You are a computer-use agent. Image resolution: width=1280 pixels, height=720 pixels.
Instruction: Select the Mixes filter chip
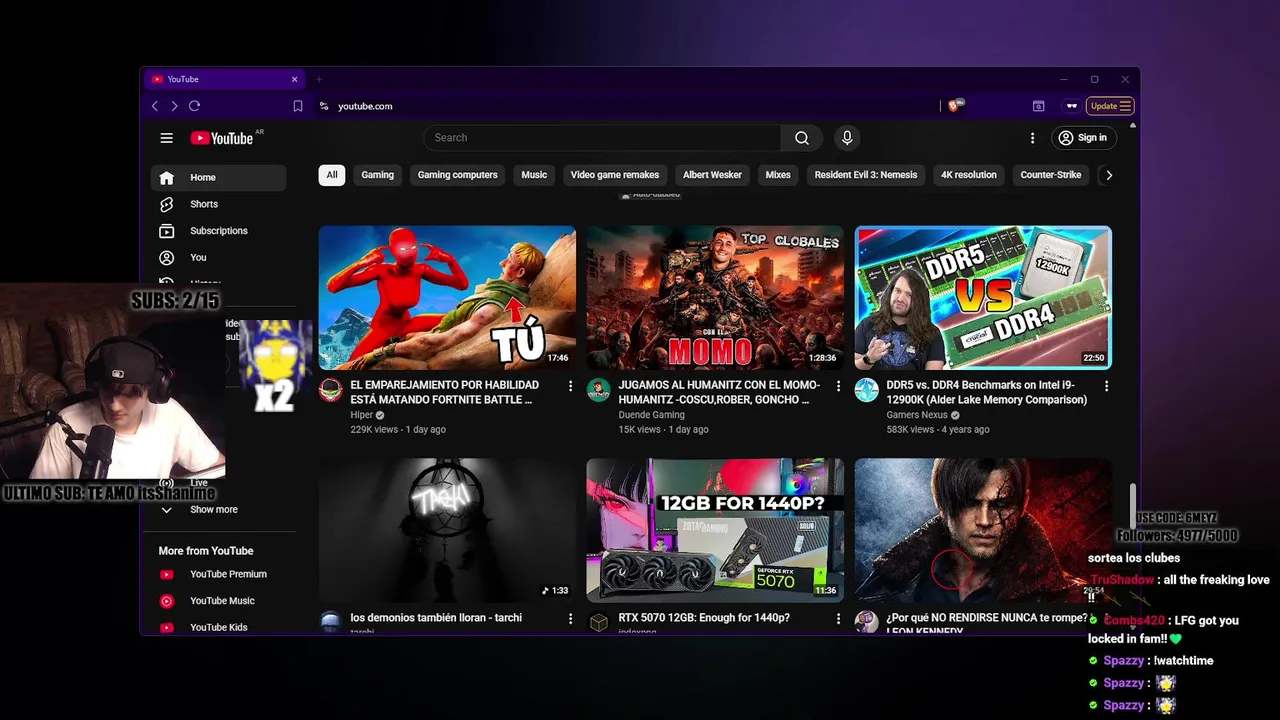[x=778, y=175]
